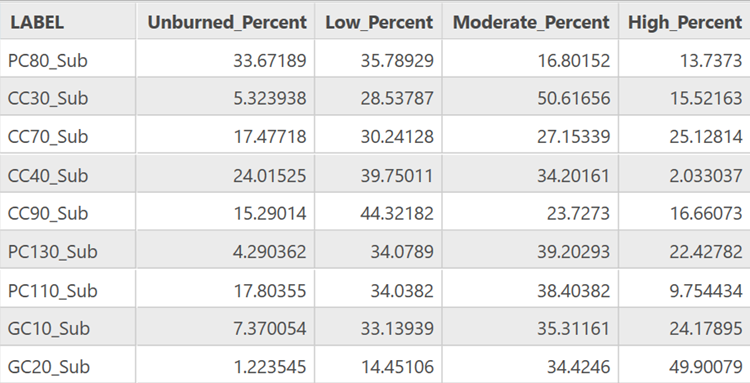This screenshot has height=383, width=750.
Task: Select the High_Percent column header
Action: [x=684, y=22]
